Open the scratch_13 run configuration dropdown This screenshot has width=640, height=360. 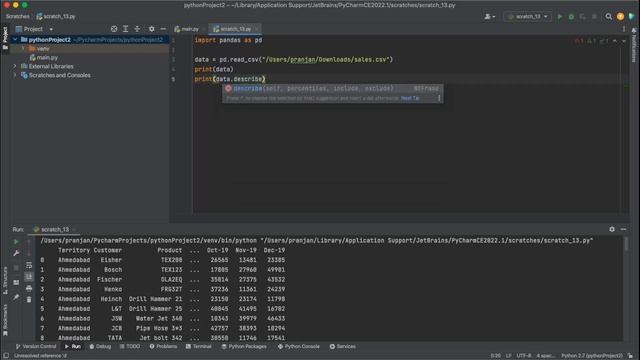[x=527, y=17]
